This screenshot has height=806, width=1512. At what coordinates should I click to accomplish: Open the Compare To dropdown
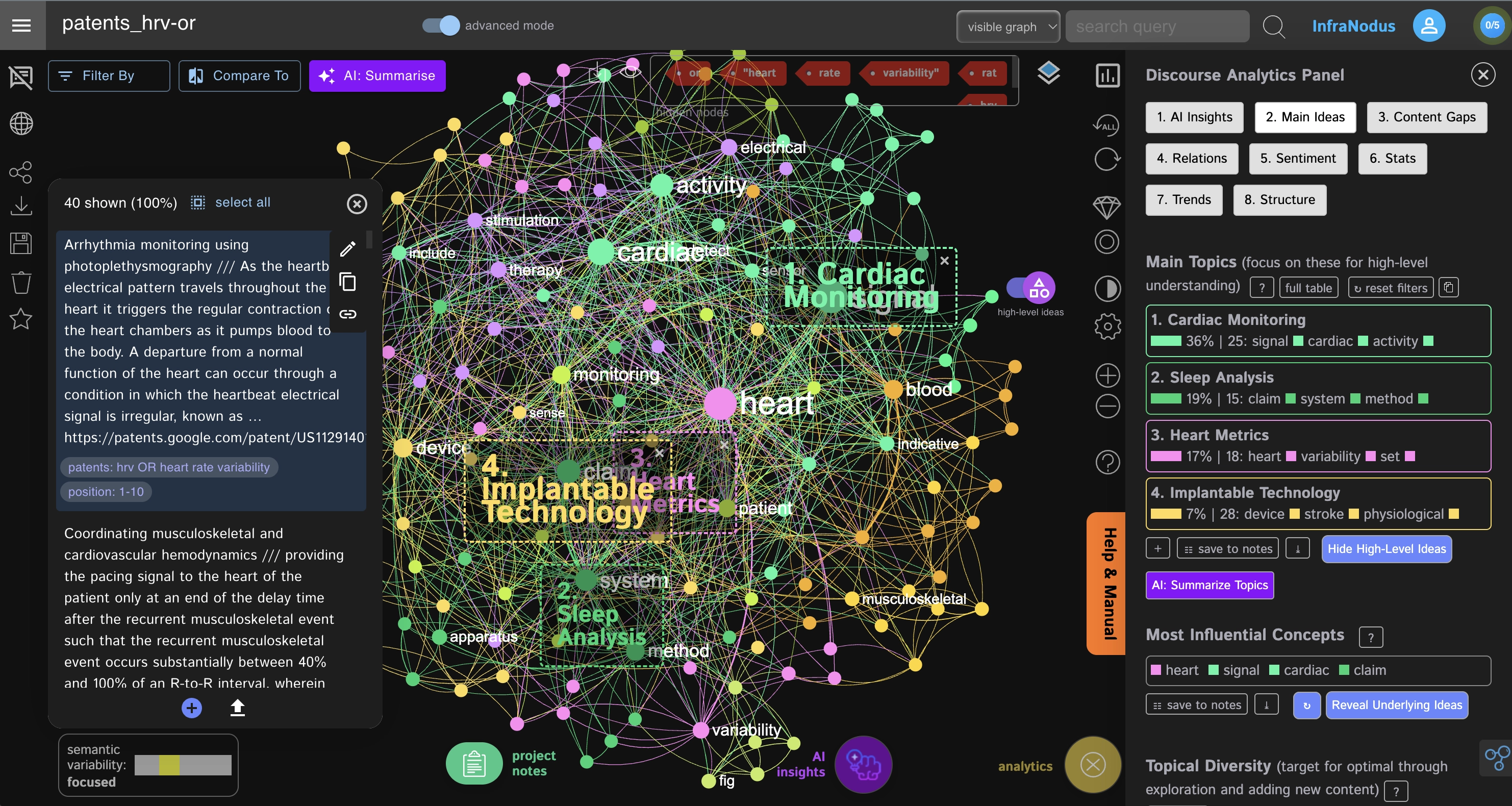pyautogui.click(x=239, y=75)
